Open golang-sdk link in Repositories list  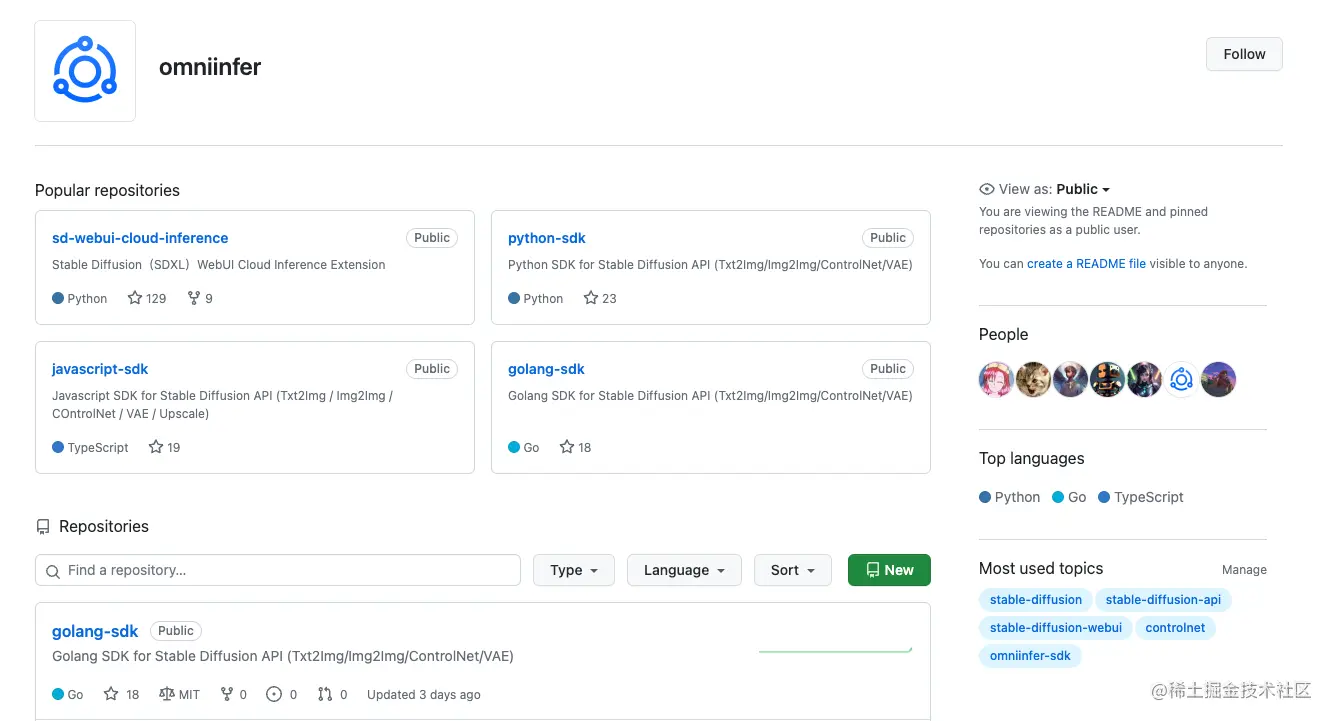coord(95,631)
